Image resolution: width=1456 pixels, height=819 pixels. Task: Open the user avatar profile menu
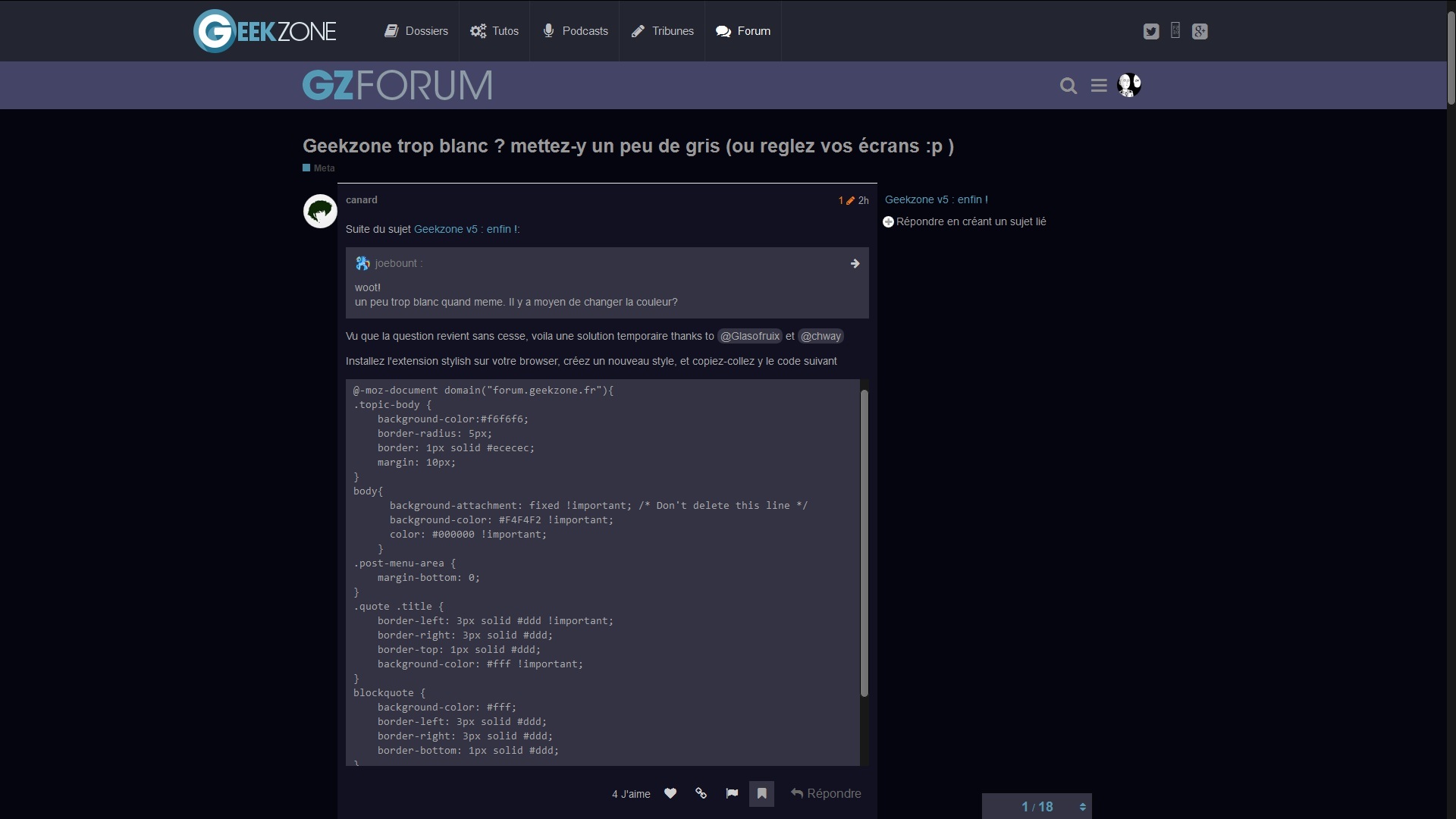1129,85
